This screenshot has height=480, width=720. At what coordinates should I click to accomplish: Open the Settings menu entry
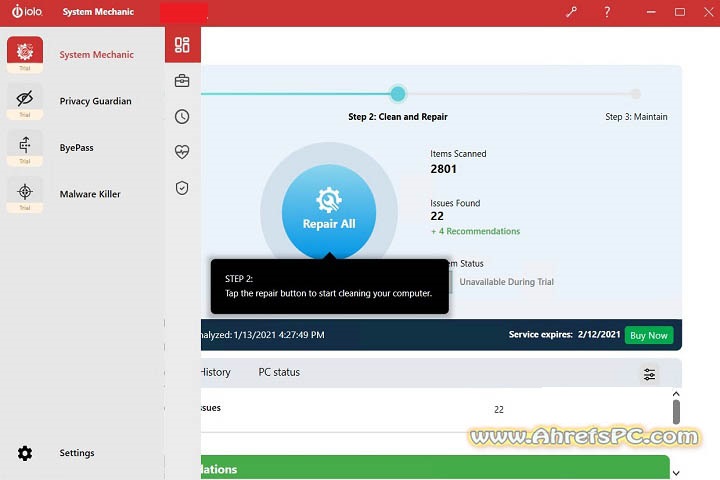(77, 453)
